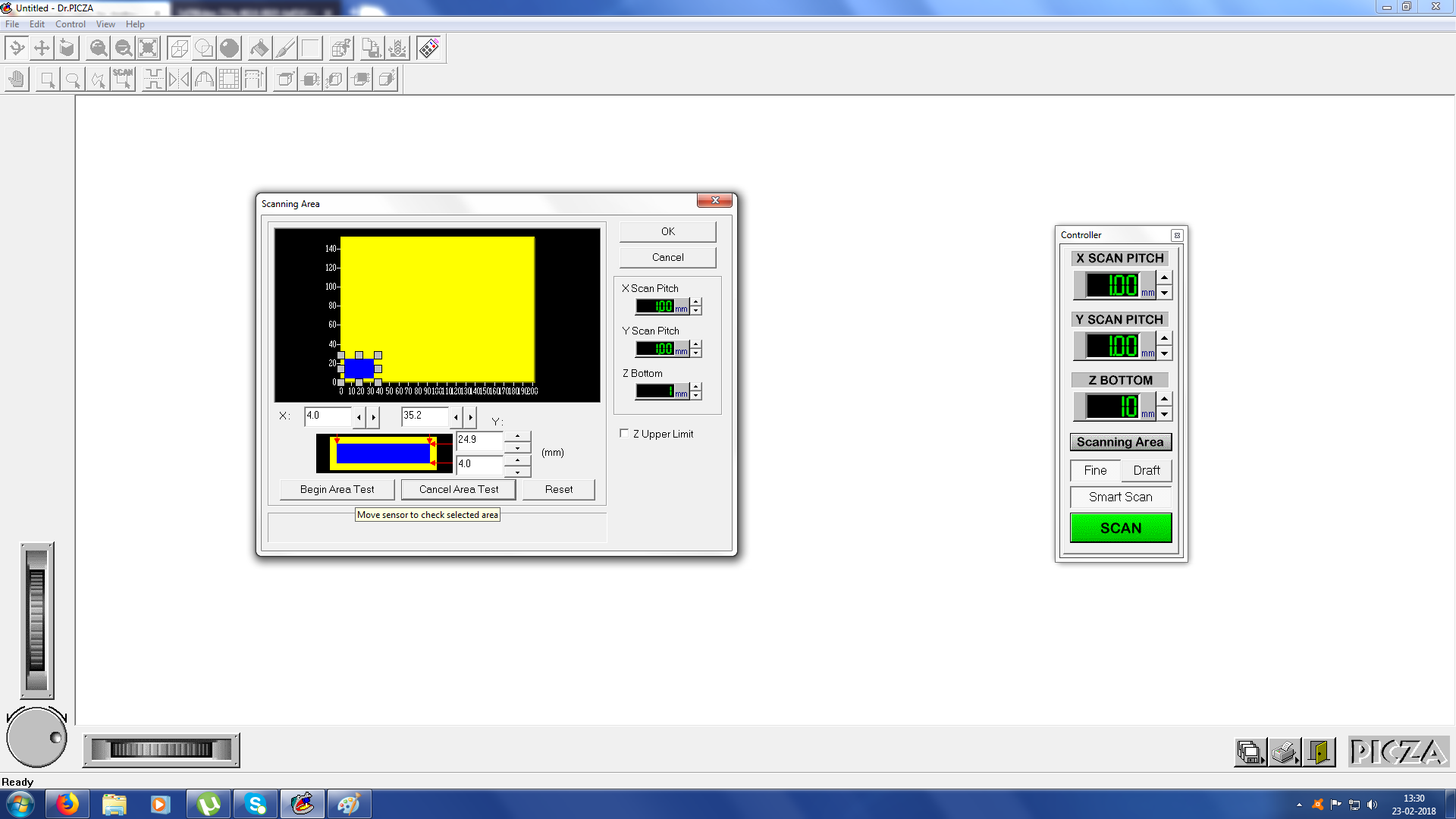Toggle the Draft scan mode button
This screenshot has height=819, width=1456.
(1147, 470)
